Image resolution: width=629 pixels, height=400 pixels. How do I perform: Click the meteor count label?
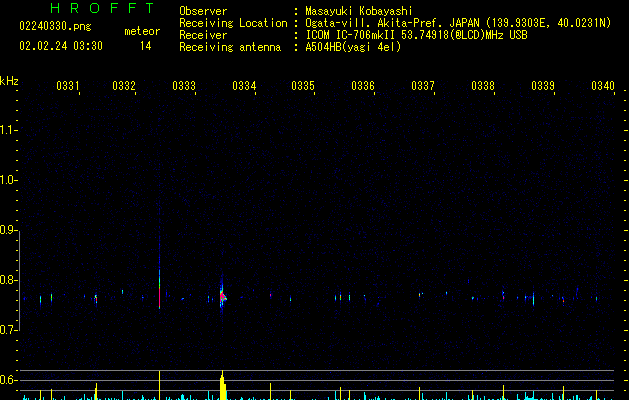point(142,31)
